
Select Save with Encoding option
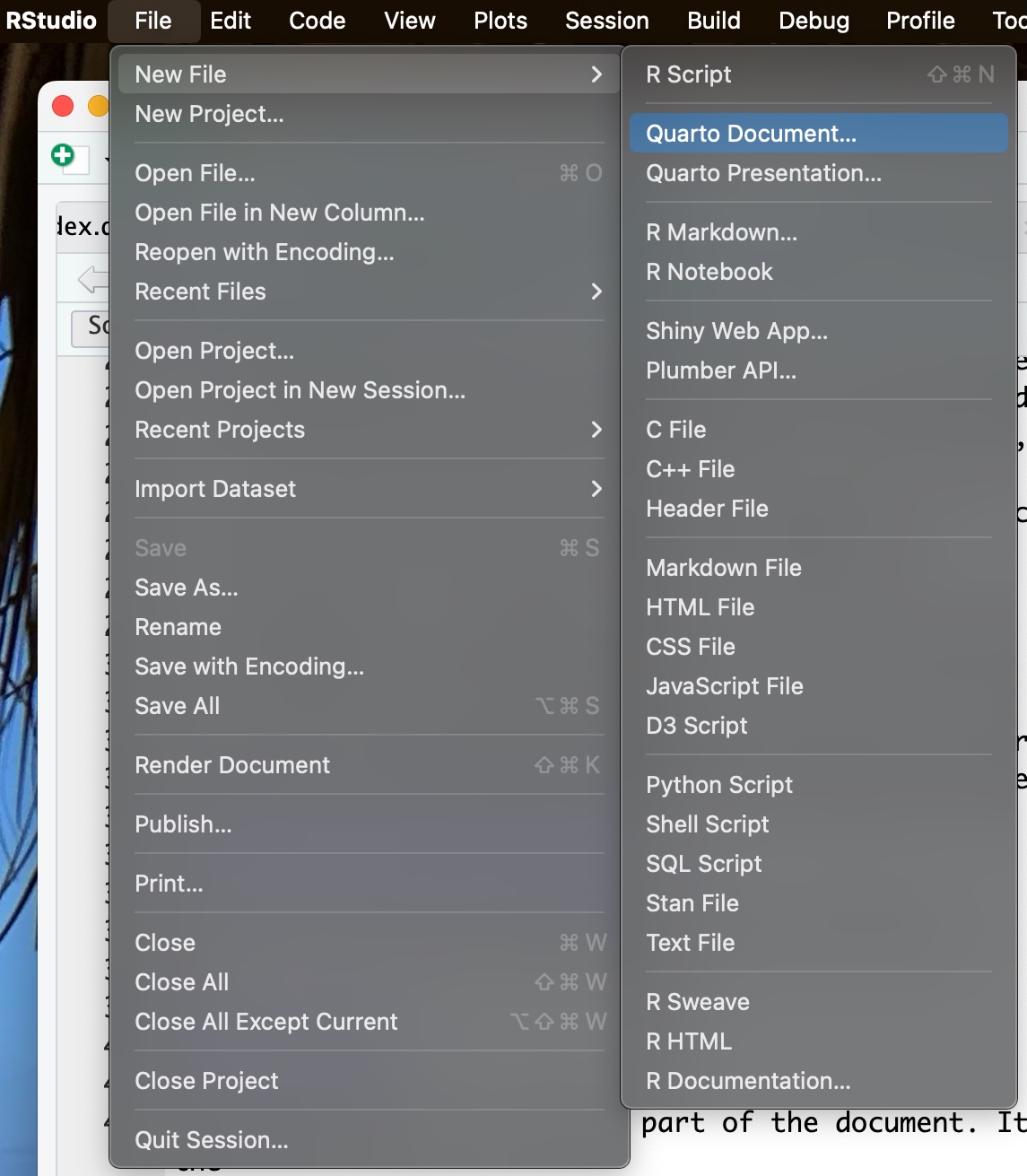(x=249, y=666)
